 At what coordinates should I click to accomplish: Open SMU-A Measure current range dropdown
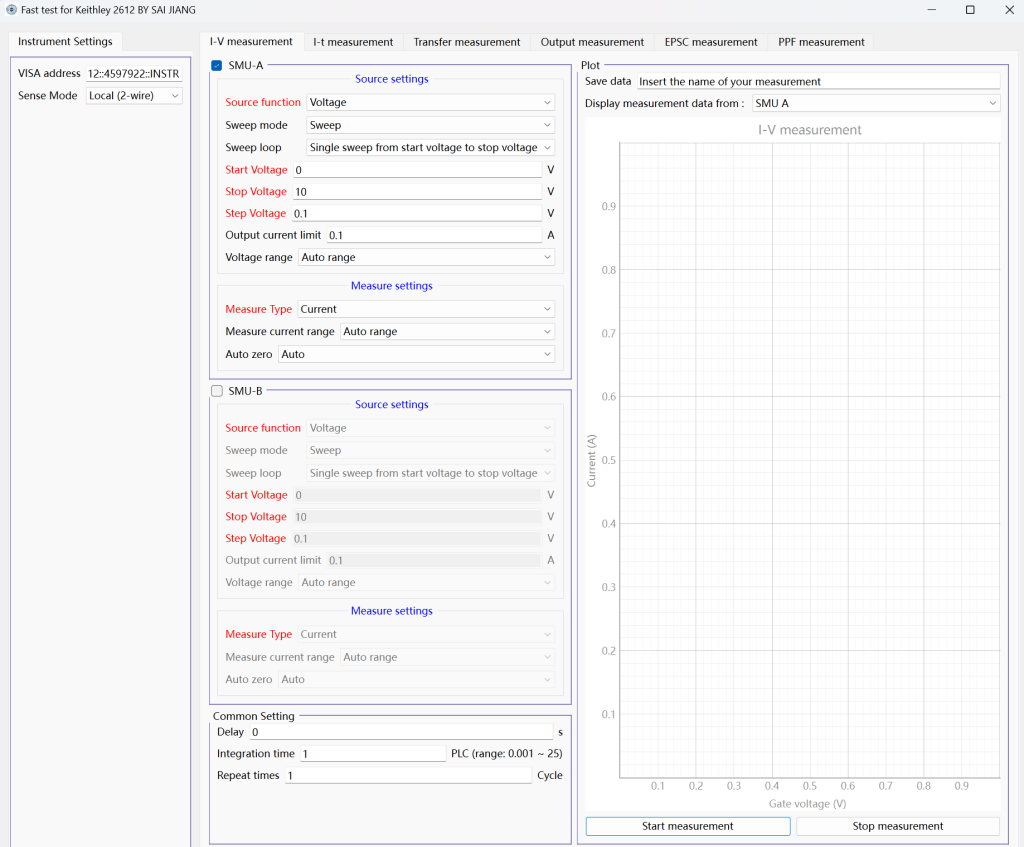click(447, 332)
